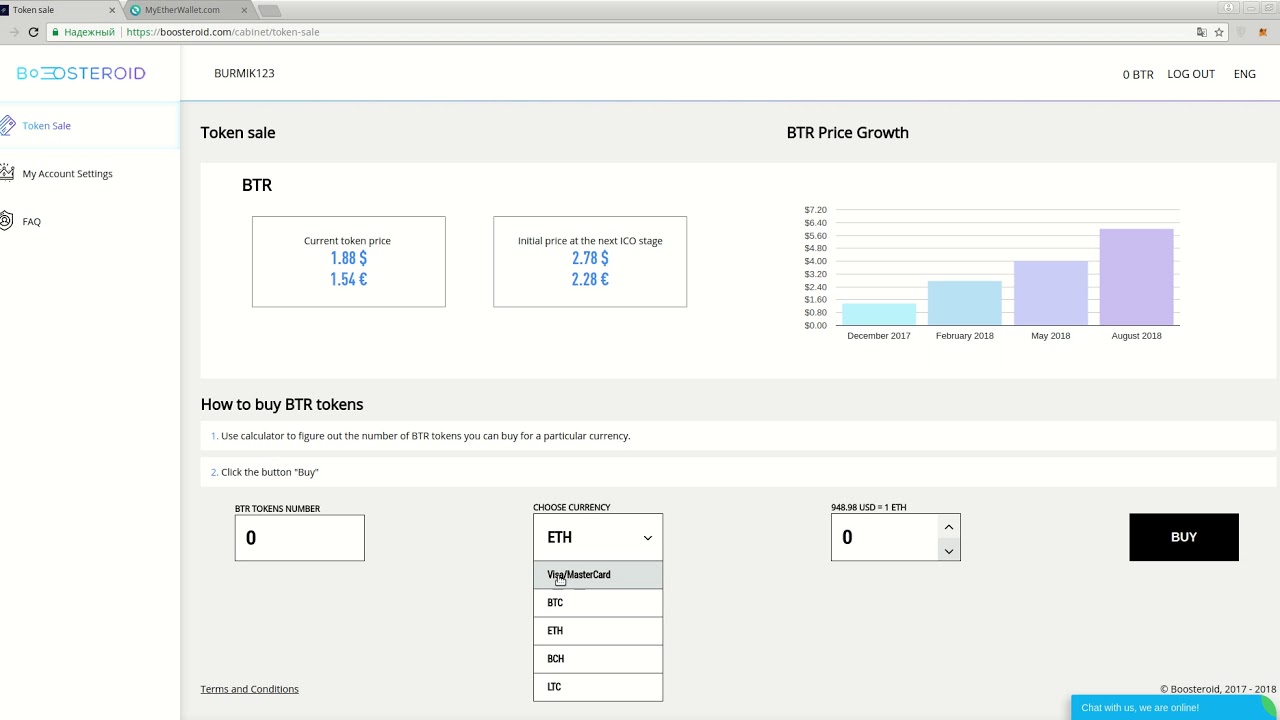The width and height of the screenshot is (1280, 720).
Task: Click the My Account Settings icon
Action: click(x=6, y=173)
